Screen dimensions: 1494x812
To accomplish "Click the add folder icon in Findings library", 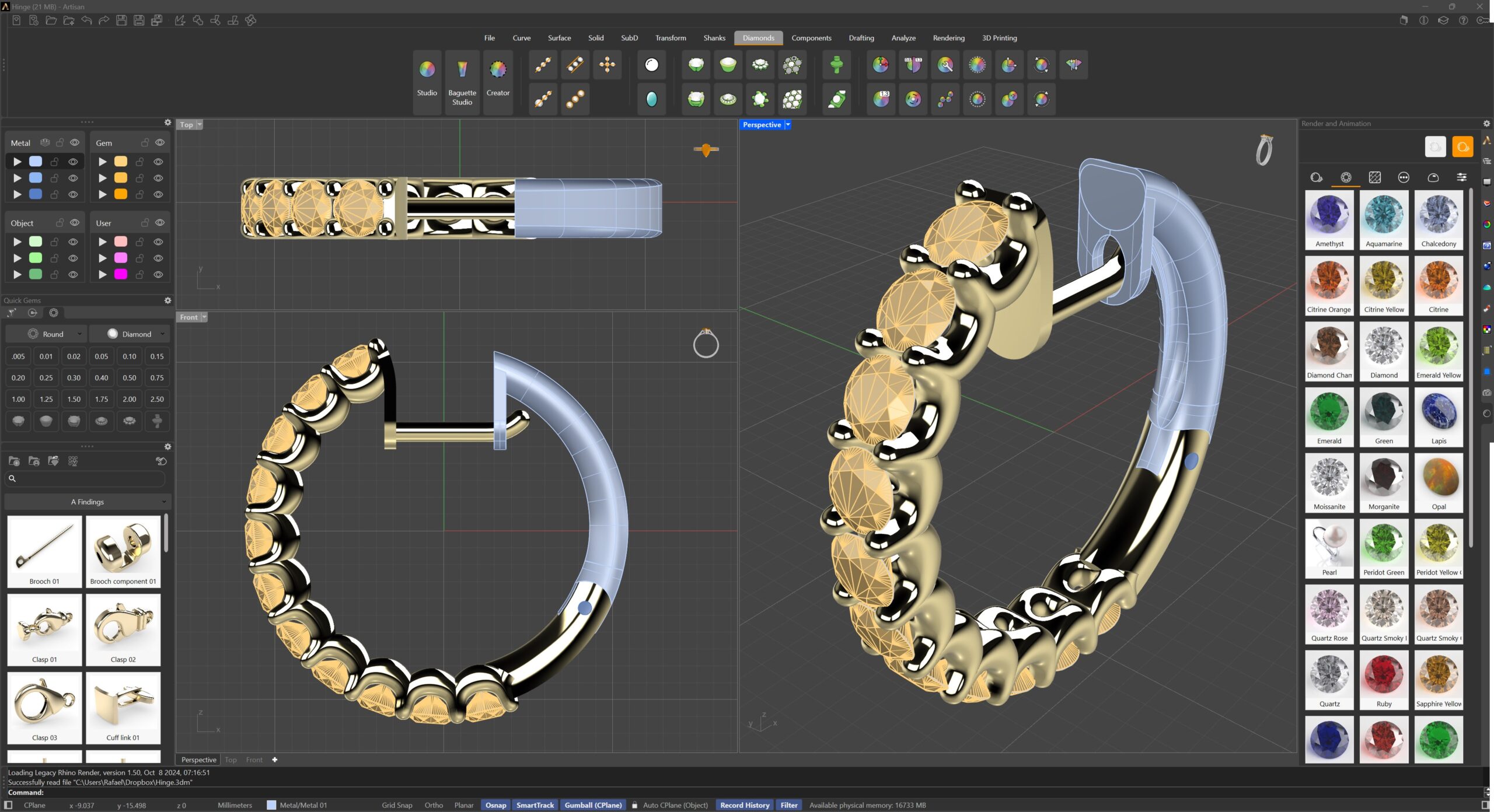I will tap(14, 461).
